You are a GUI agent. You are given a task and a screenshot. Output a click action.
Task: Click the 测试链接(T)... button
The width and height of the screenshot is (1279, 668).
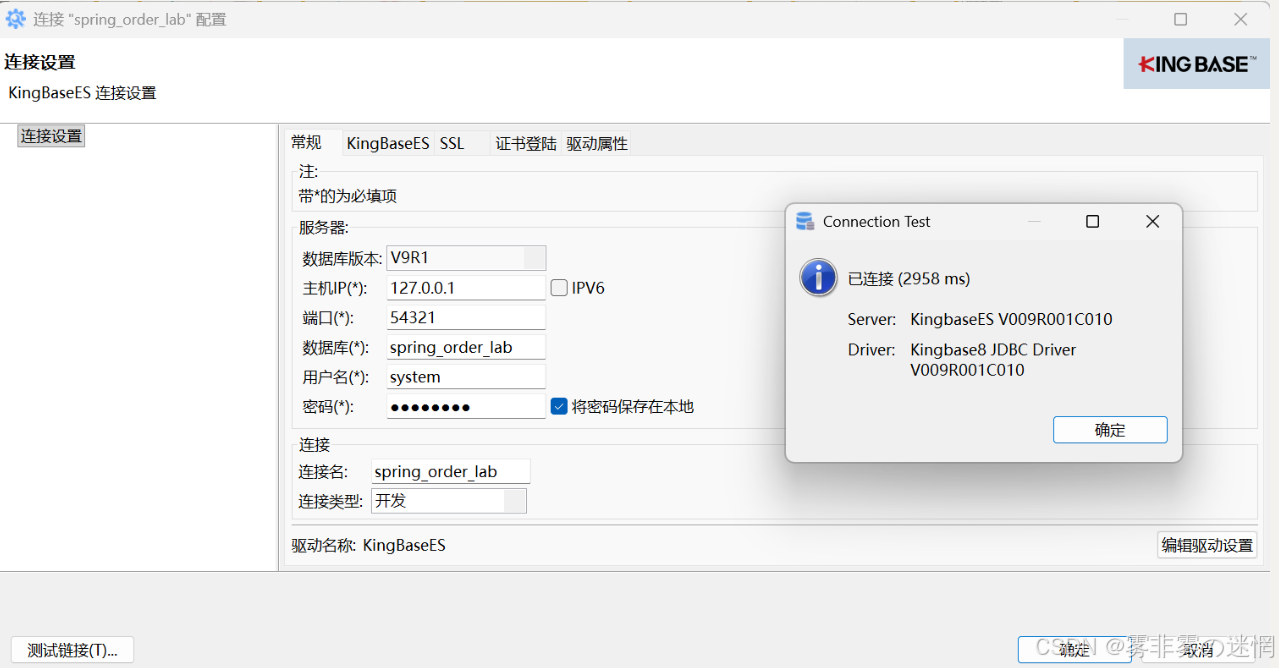(72, 650)
